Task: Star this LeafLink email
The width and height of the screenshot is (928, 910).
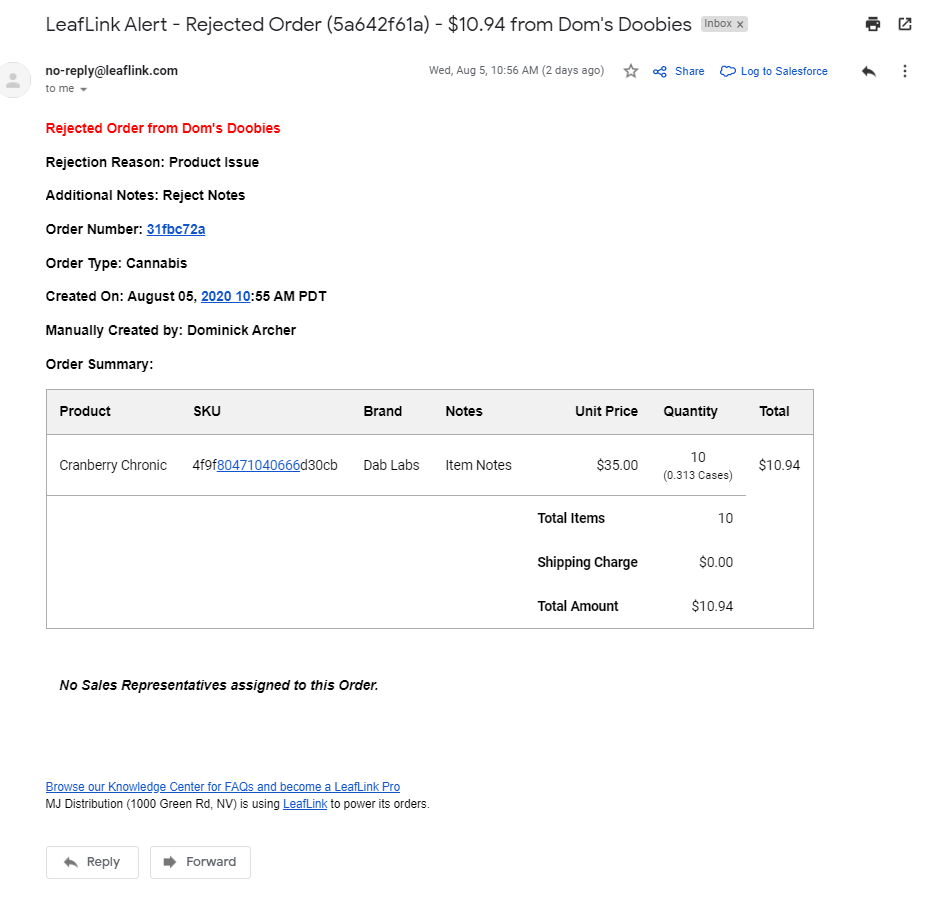Action: click(631, 71)
